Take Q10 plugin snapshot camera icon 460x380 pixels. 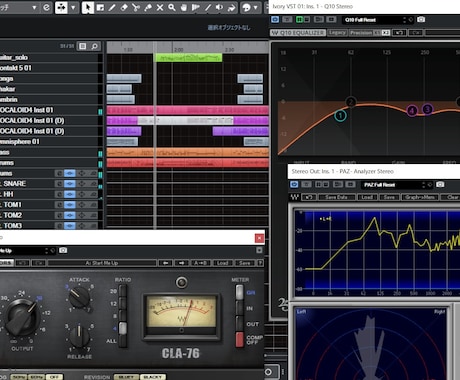point(421,20)
